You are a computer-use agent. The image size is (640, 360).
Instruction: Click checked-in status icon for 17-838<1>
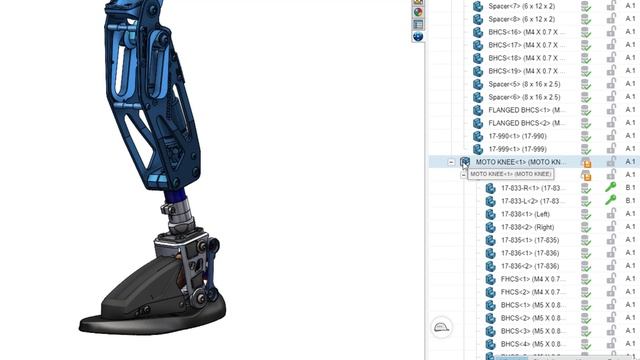[586, 215]
